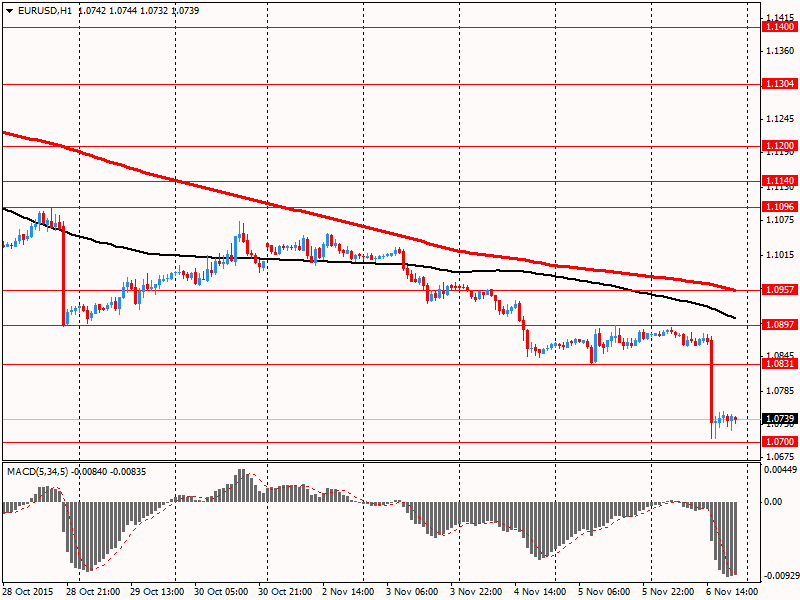Click the EURUSD,H1 symbol title
The width and height of the screenshot is (800, 600).
coord(45,11)
